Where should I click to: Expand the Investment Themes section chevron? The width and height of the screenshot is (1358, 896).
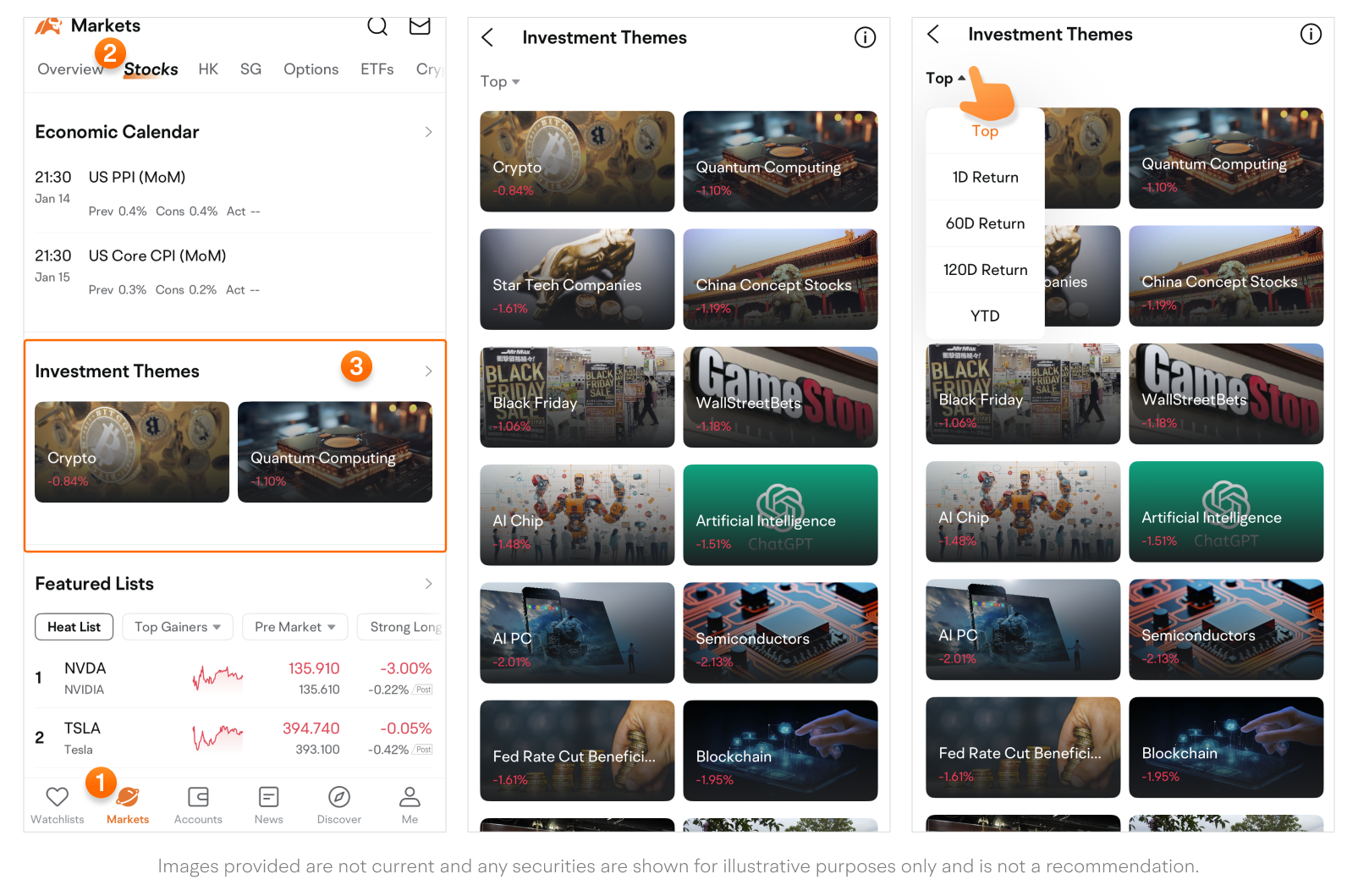428,371
